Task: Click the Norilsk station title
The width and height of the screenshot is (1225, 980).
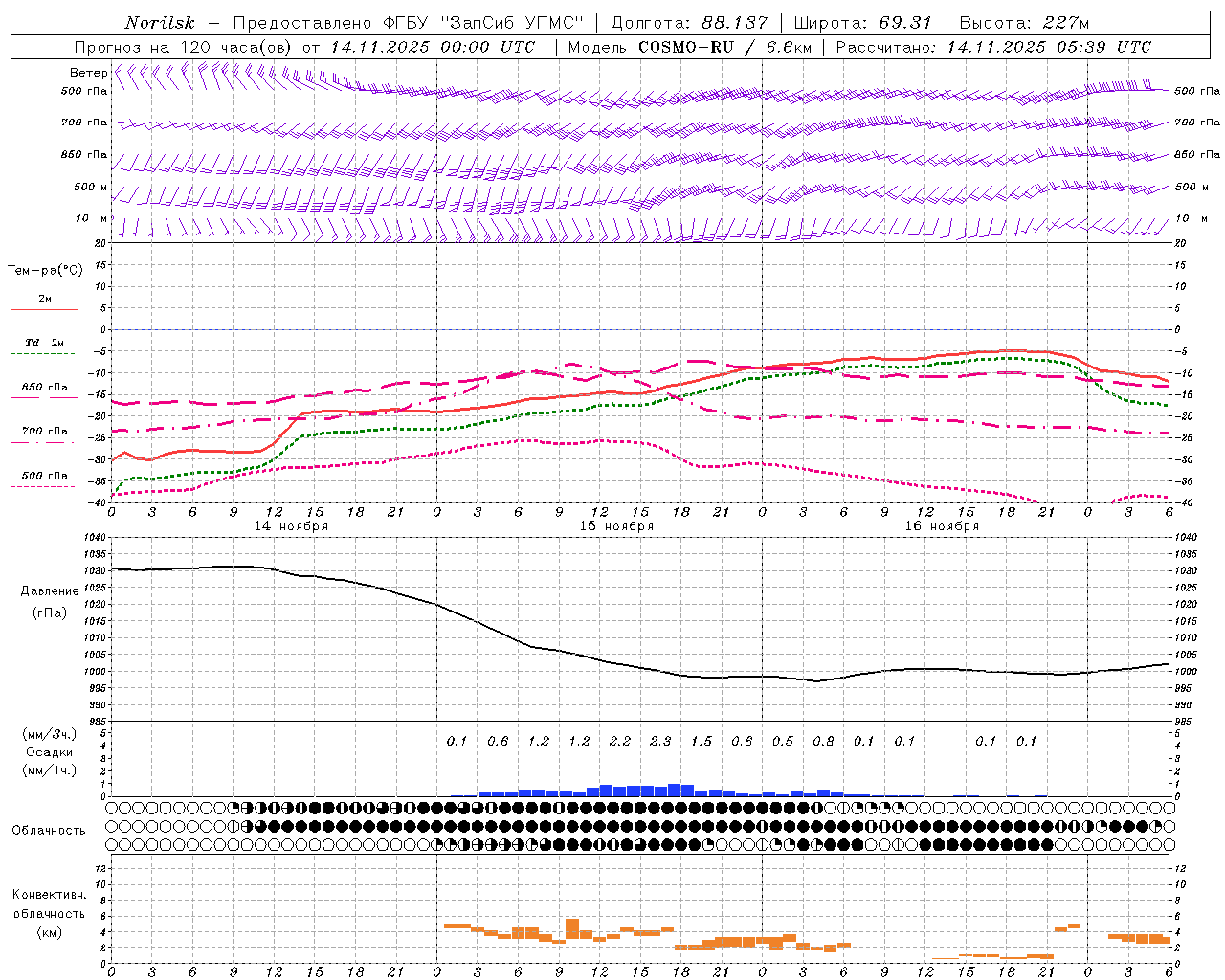Action: pyautogui.click(x=159, y=23)
